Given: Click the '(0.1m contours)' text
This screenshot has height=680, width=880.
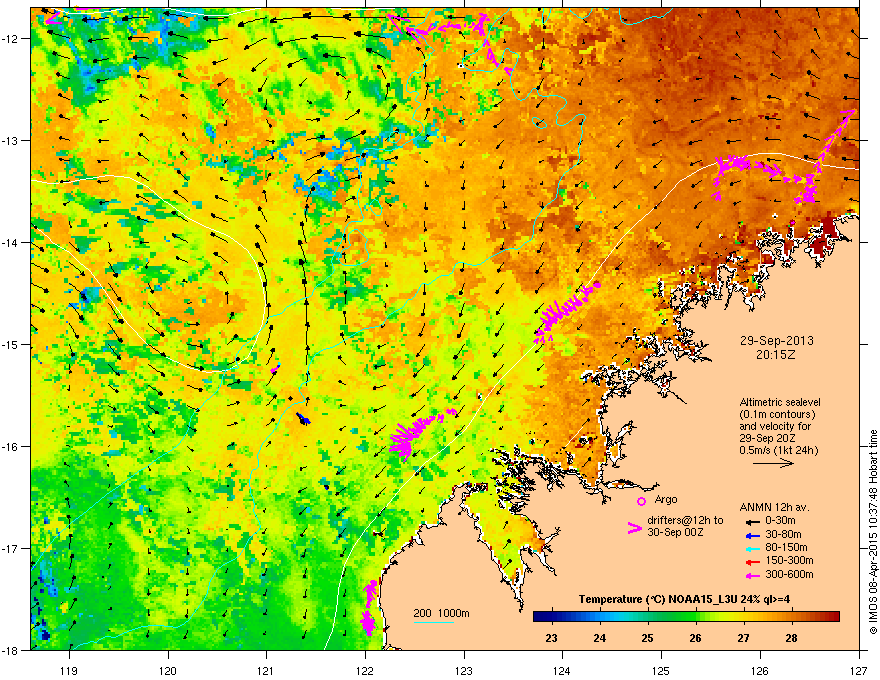Looking at the screenshot, I should point(777,414).
